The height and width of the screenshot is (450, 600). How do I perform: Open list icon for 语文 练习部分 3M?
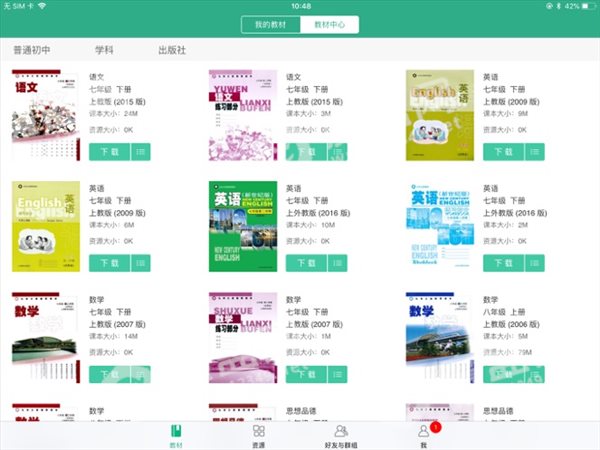[x=338, y=152]
